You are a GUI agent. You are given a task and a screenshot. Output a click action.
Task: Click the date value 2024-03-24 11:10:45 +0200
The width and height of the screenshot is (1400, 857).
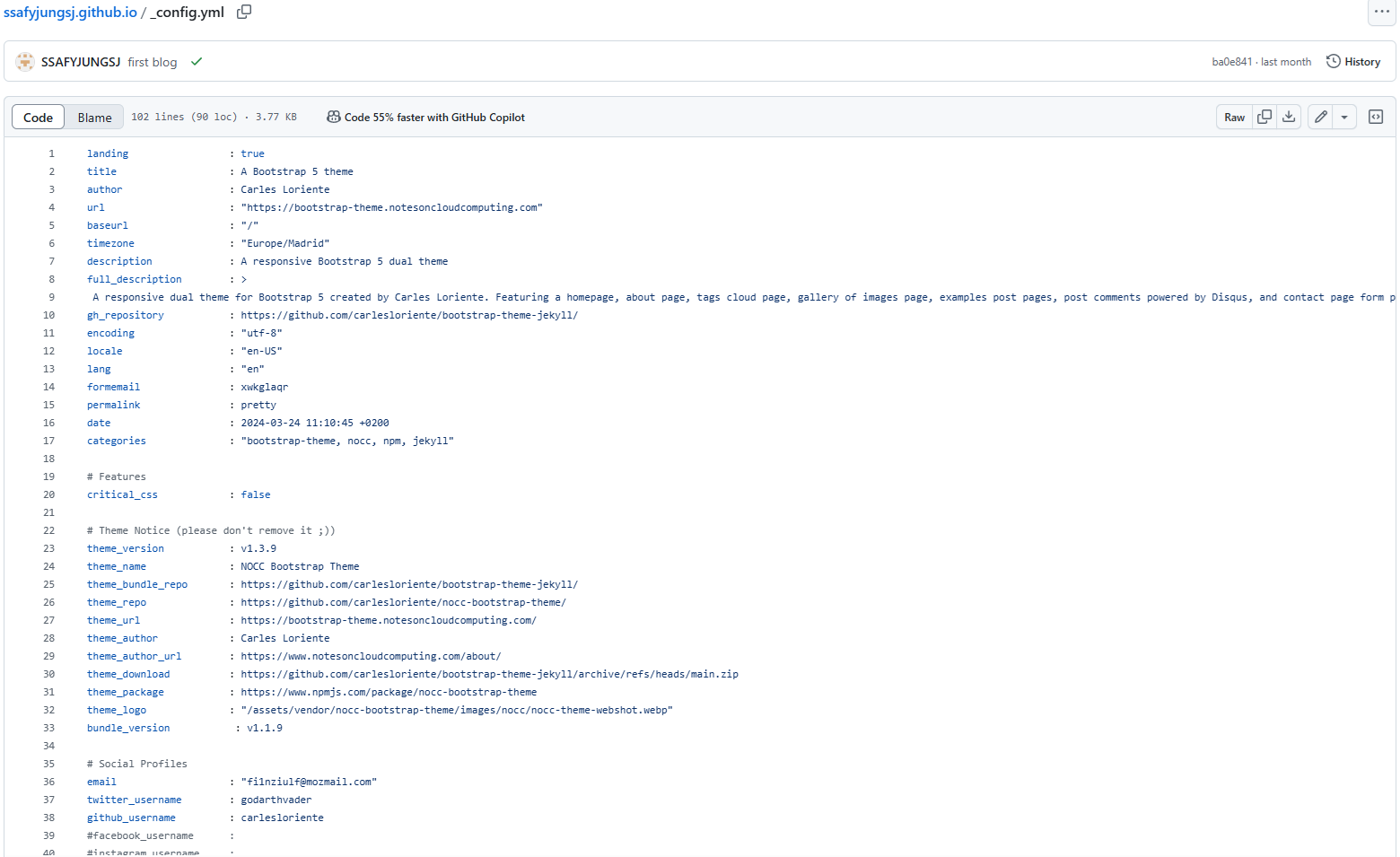tap(315, 423)
